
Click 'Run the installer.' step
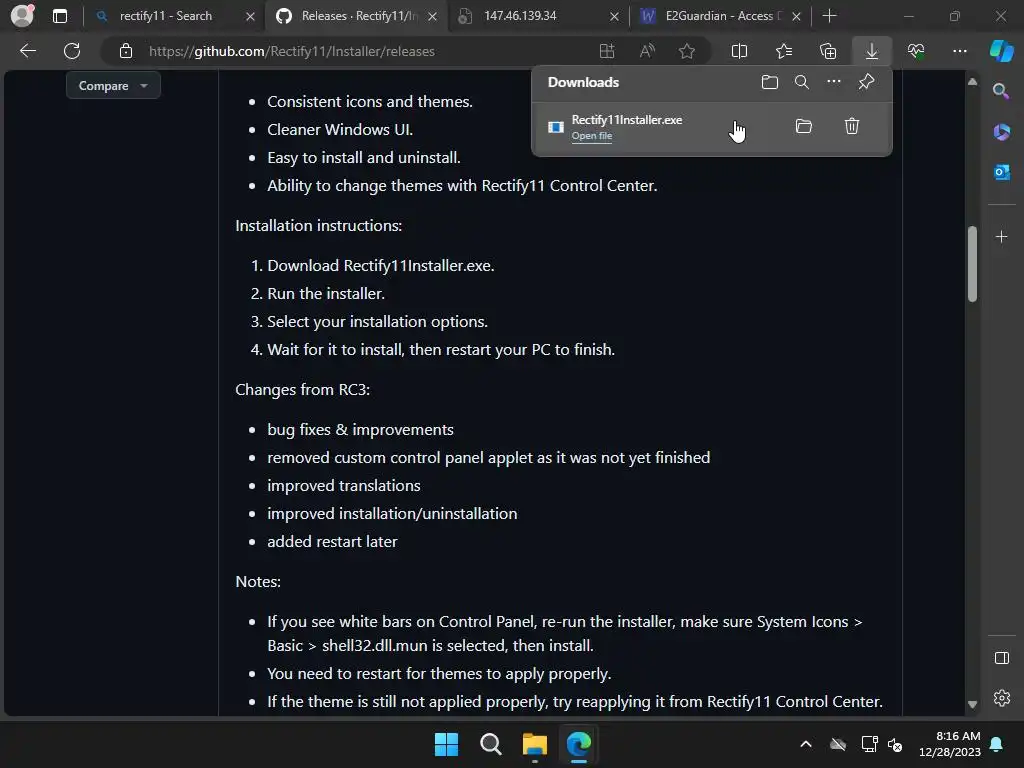(326, 294)
